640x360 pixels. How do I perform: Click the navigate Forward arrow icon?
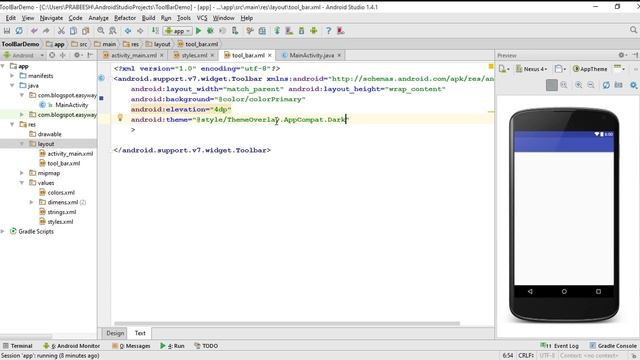pos(140,31)
